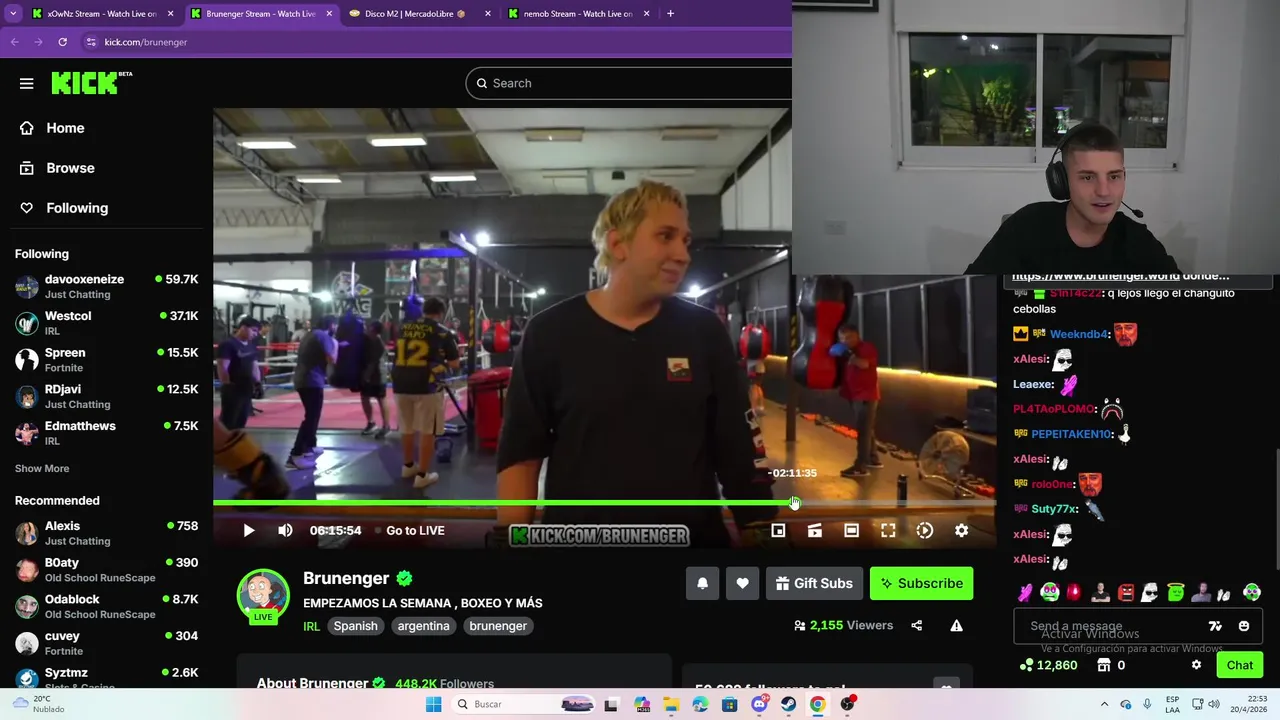Viewport: 1280px width, 720px height.
Task: Report stream via warning triangle icon
Action: (x=956, y=626)
